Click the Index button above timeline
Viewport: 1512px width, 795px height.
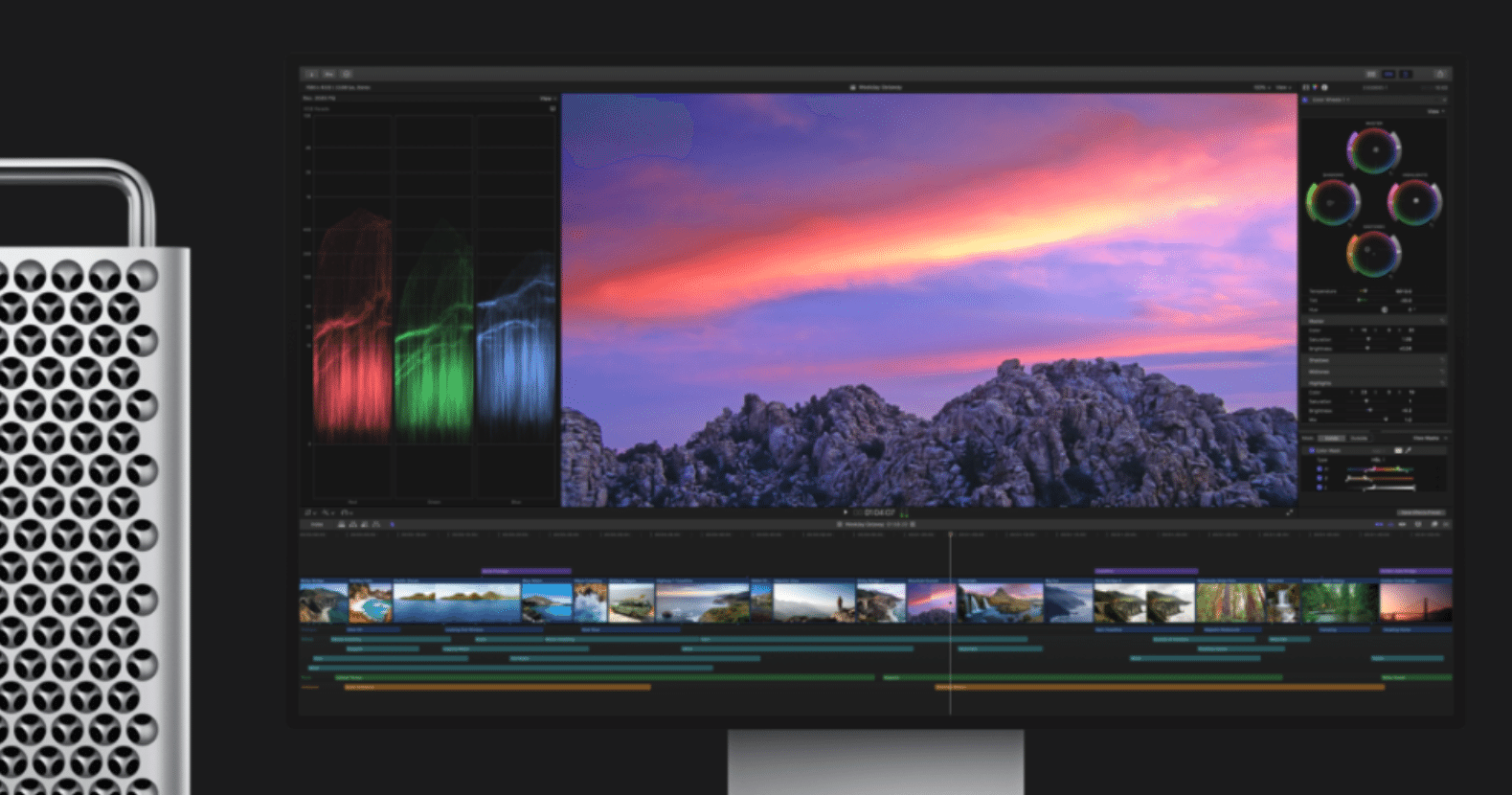(317, 524)
